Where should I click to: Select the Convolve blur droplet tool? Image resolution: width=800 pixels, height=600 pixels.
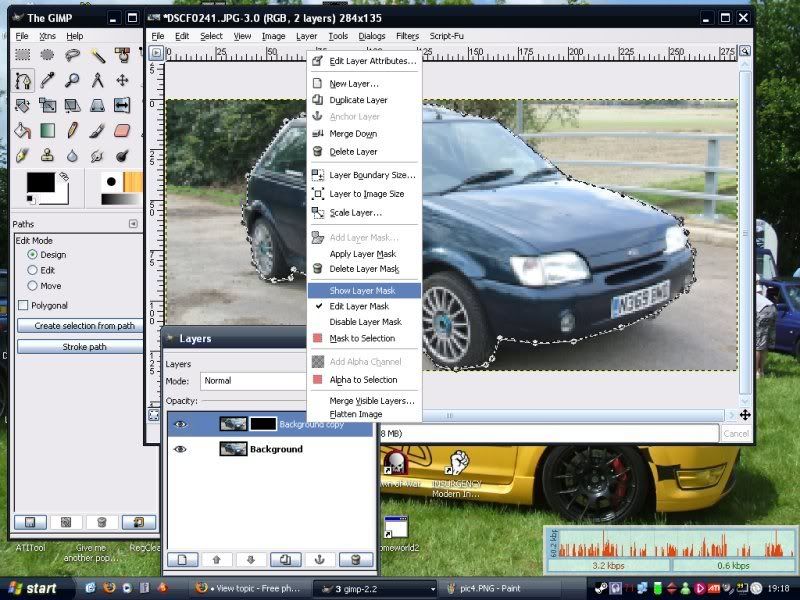point(72,156)
